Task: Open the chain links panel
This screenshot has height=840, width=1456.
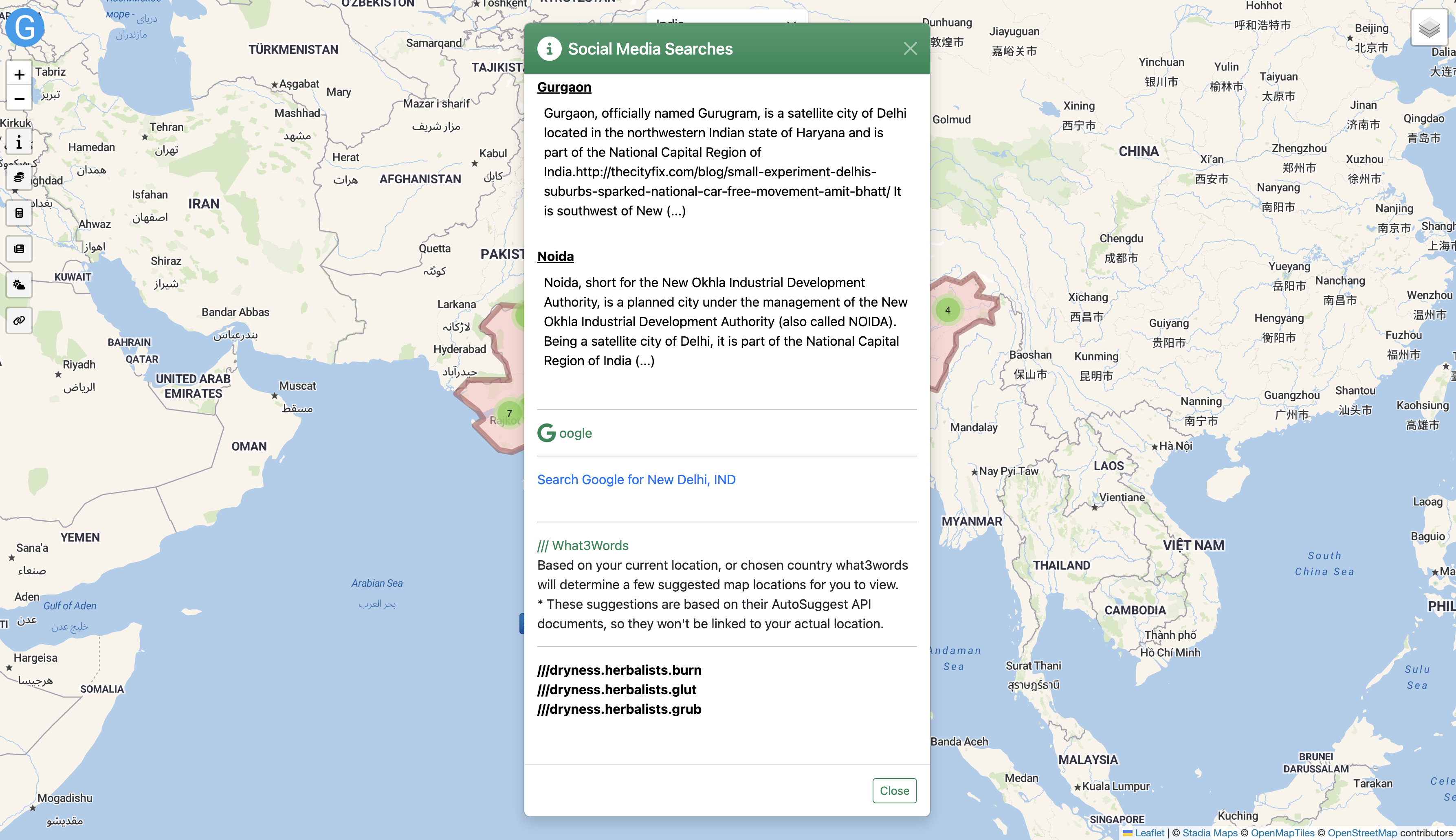Action: [19, 320]
